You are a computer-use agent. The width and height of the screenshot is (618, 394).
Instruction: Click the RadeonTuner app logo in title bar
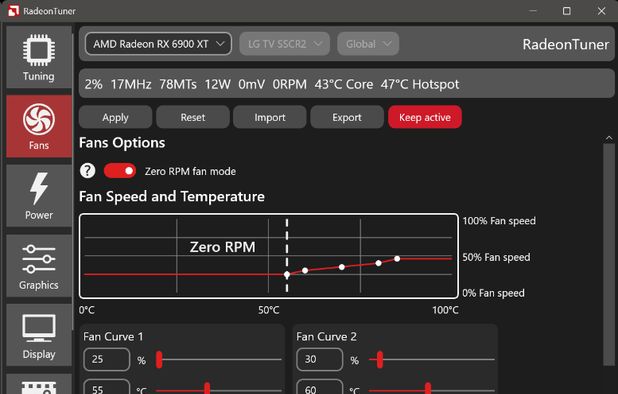pos(14,11)
